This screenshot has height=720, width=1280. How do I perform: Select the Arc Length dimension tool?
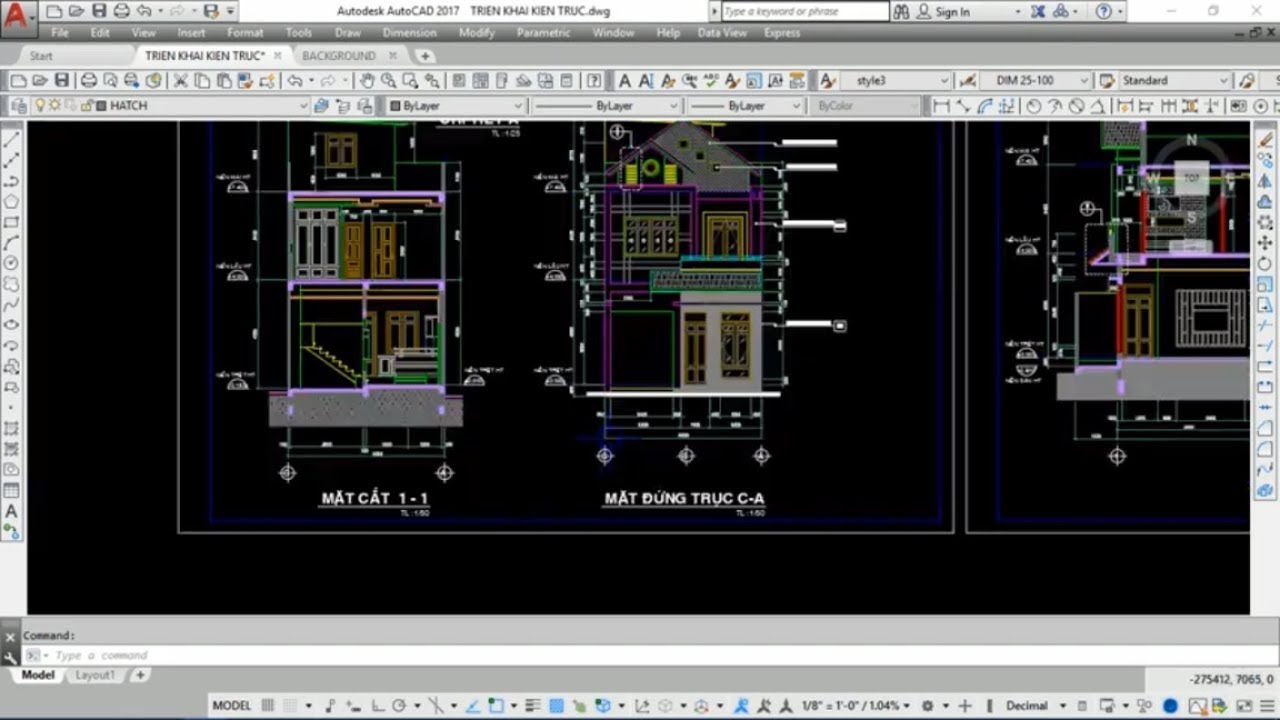[986, 105]
